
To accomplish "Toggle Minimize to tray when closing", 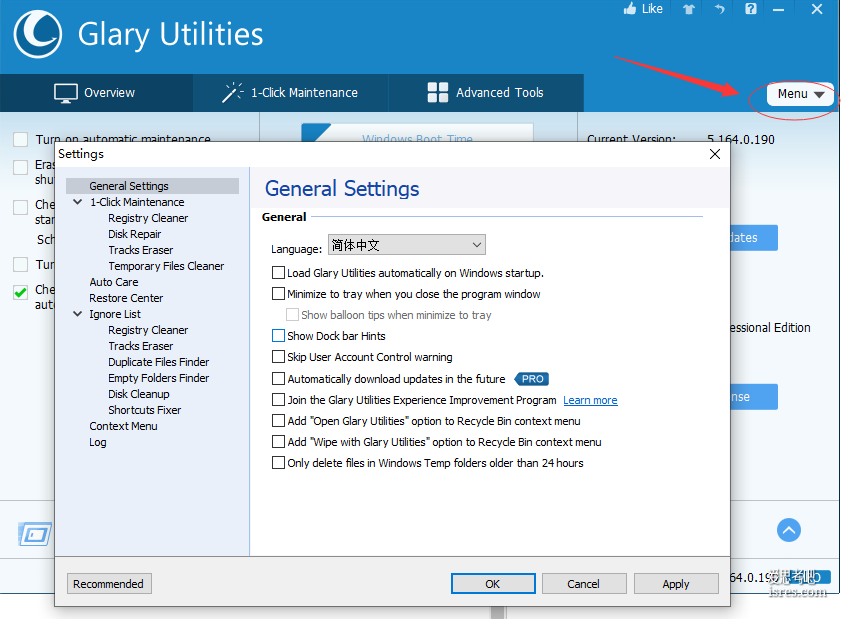I will 278,293.
